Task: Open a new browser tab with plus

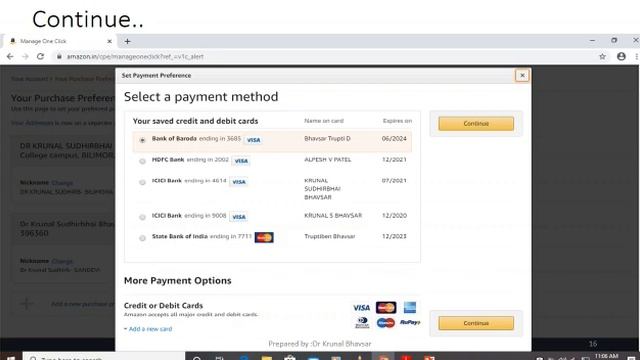Action: click(127, 41)
